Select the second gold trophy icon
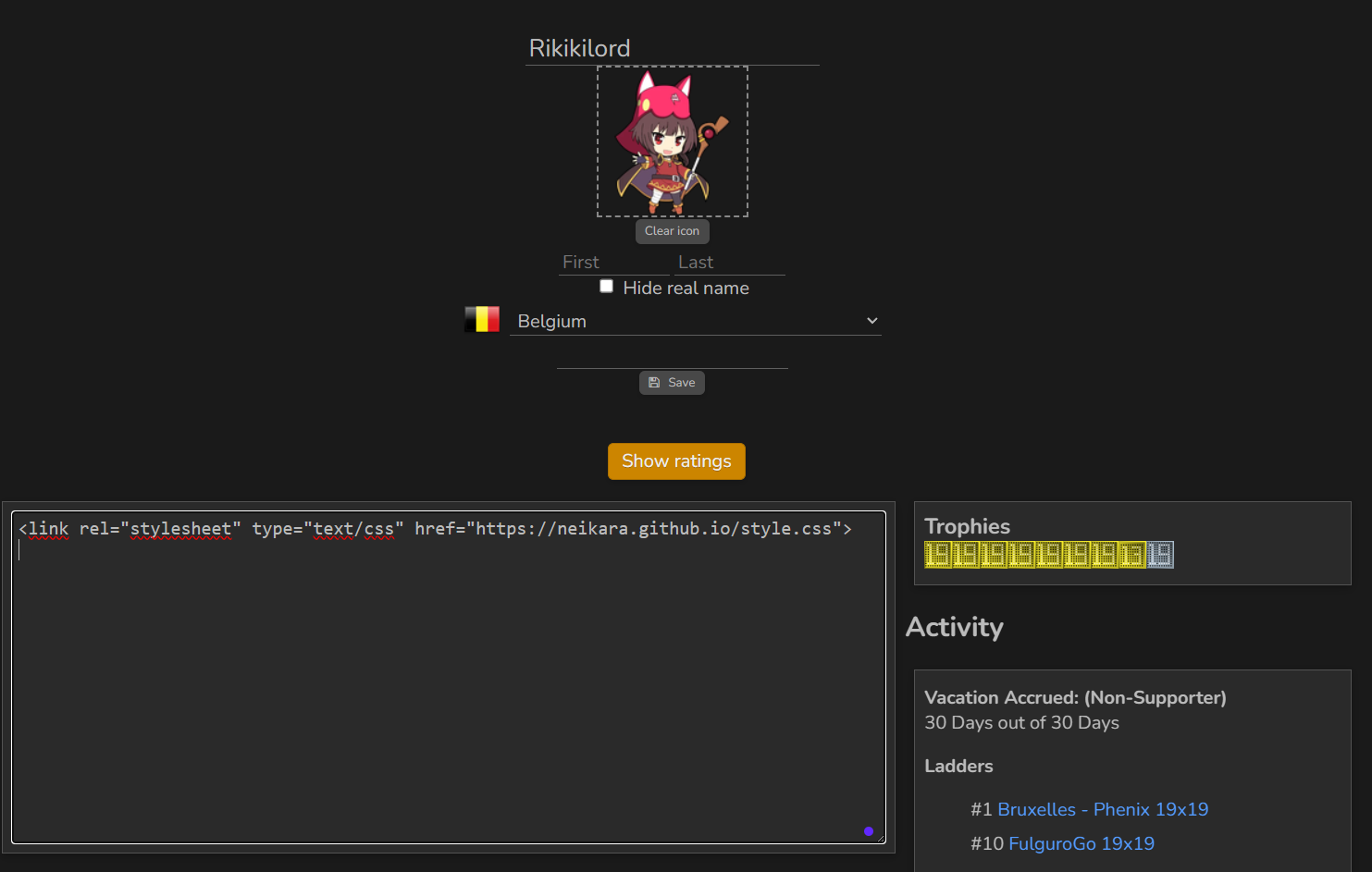Image resolution: width=1372 pixels, height=872 pixels. 965,555
